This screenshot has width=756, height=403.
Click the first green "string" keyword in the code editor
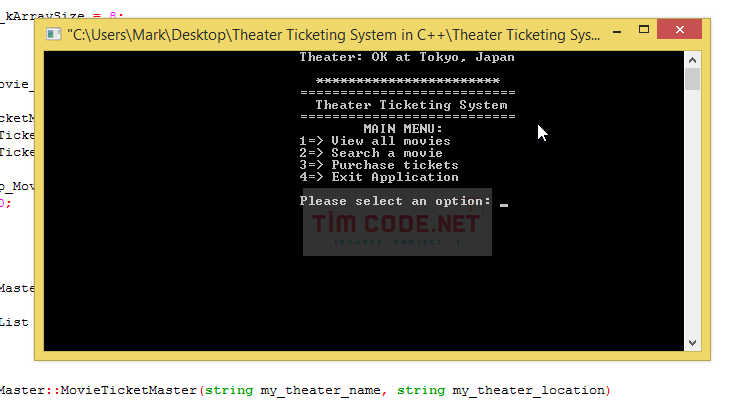pyautogui.click(x=229, y=390)
